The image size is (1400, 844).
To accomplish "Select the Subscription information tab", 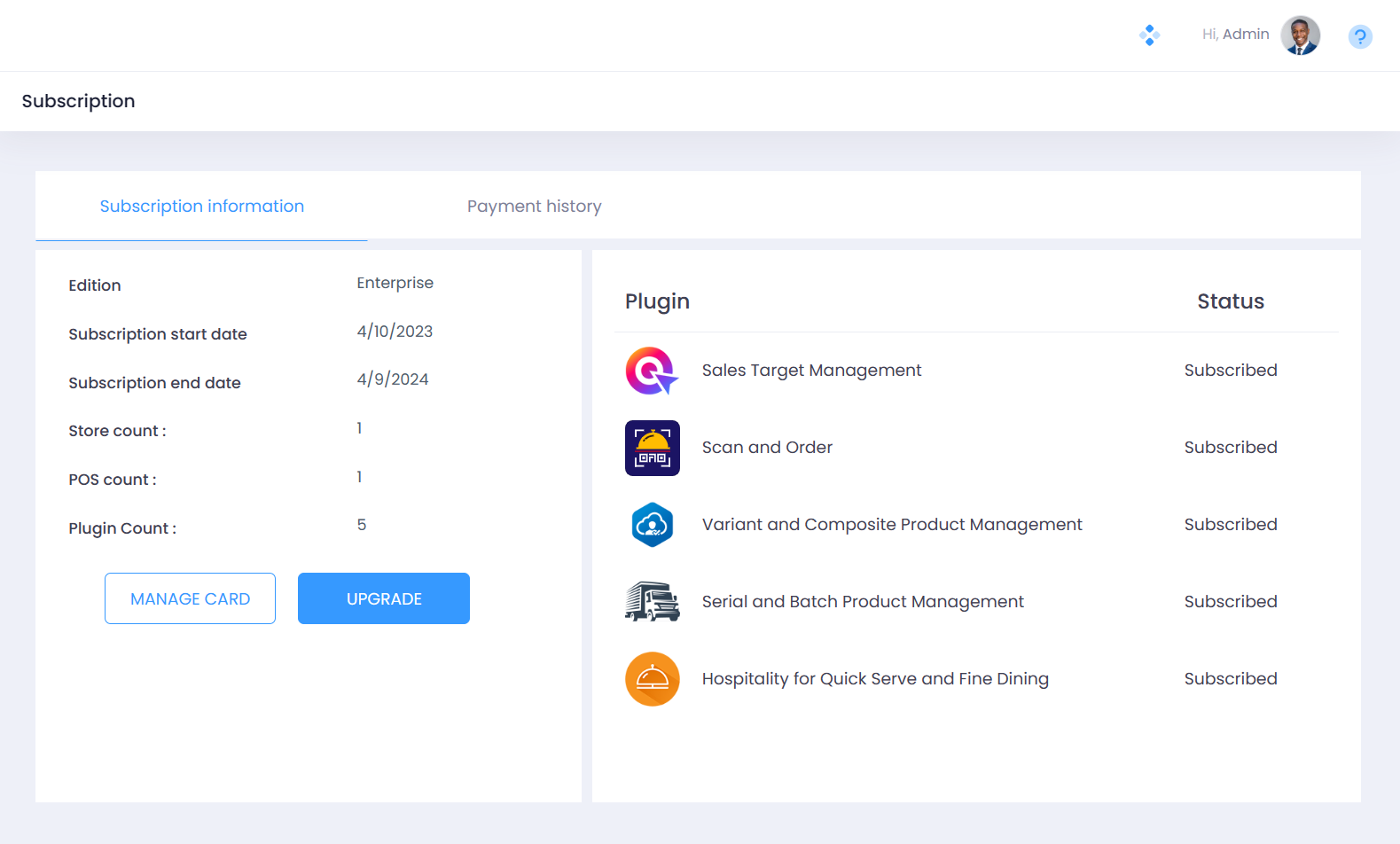I will (x=201, y=207).
